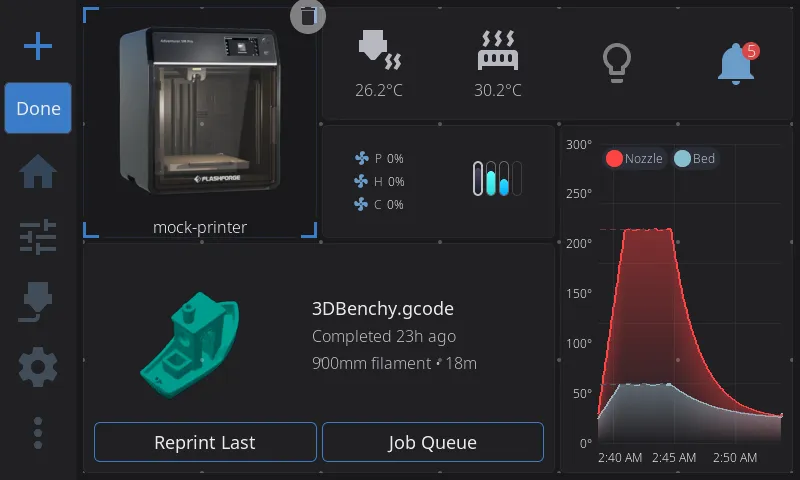The height and width of the screenshot is (480, 800).
Task: Select the mock-printer image
Action: tap(200, 111)
